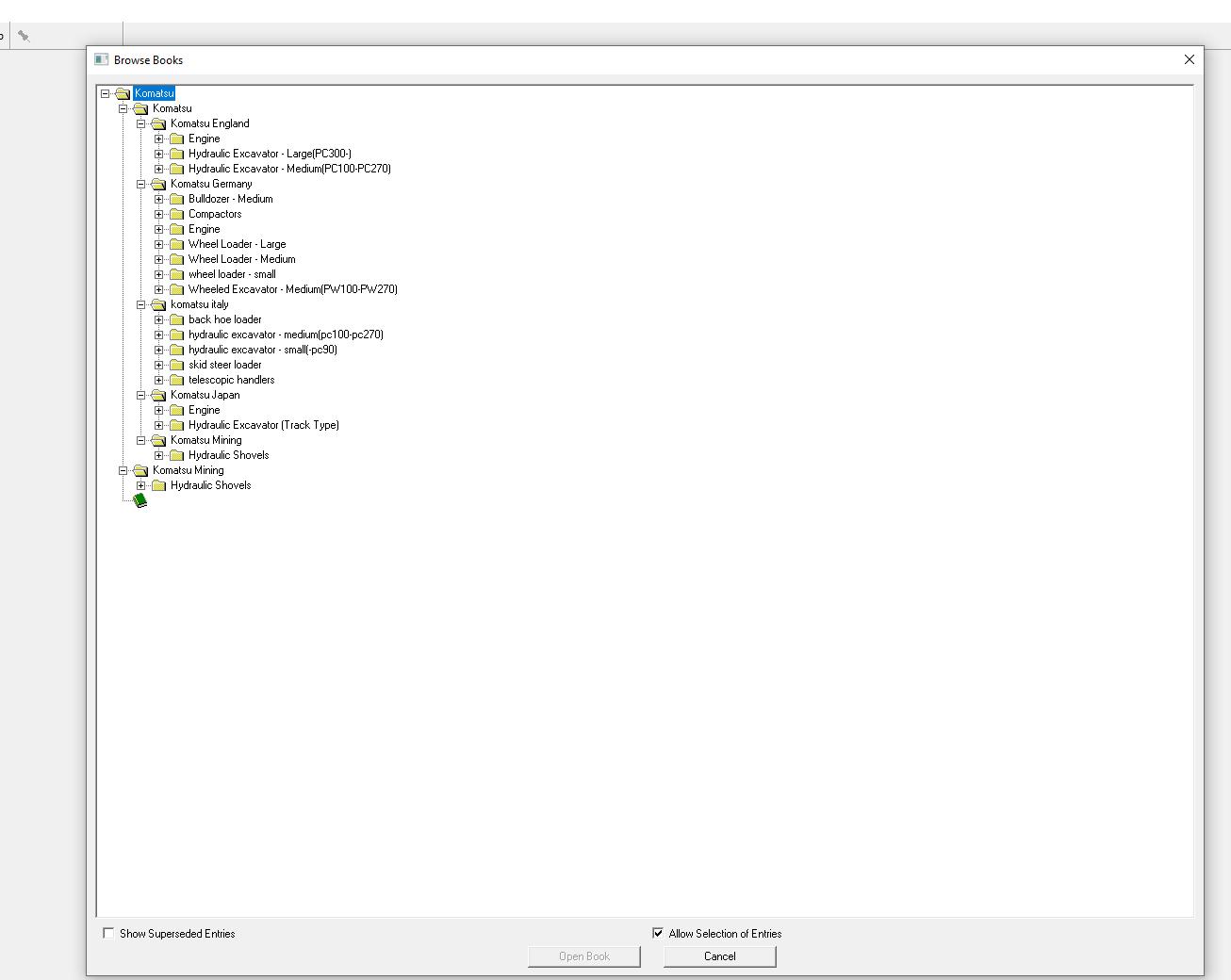1231x980 pixels.
Task: Click the folder icon beside Bulldozer - Medium
Action: pos(176,199)
